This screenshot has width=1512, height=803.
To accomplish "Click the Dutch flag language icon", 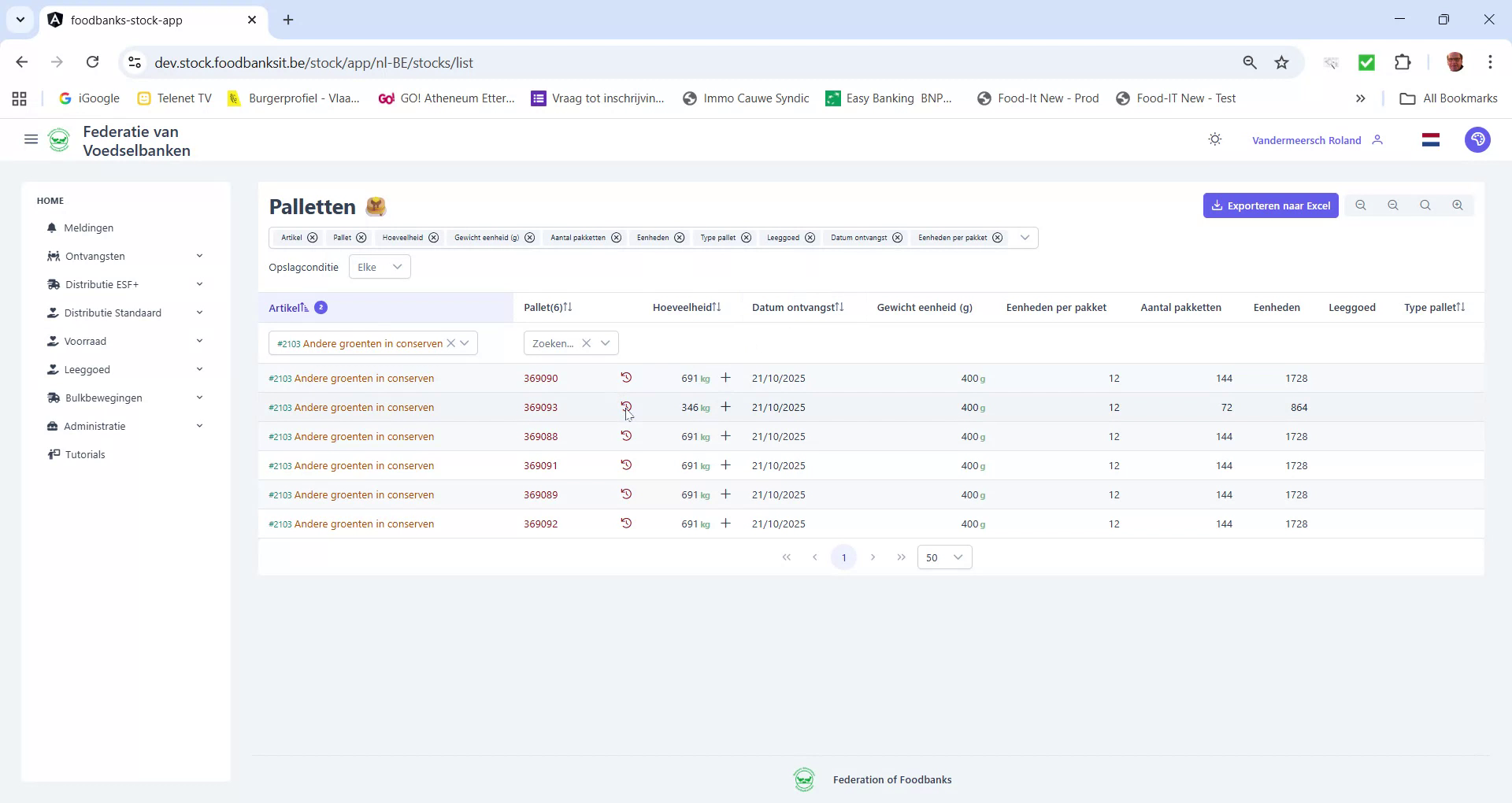I will [x=1431, y=139].
